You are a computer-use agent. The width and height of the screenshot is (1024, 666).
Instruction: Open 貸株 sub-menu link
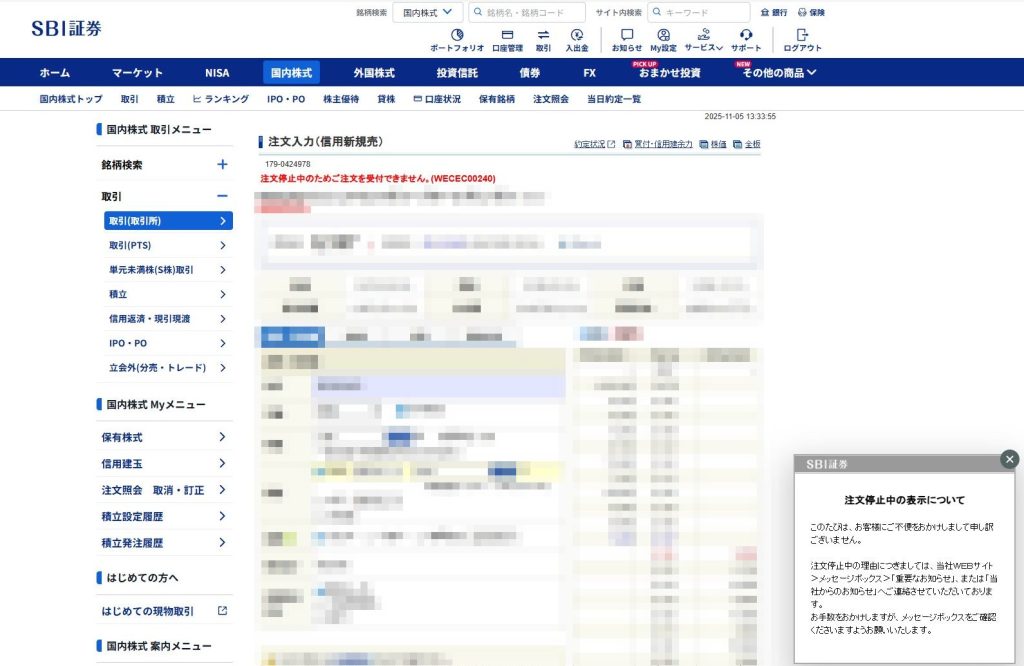[x=386, y=99]
